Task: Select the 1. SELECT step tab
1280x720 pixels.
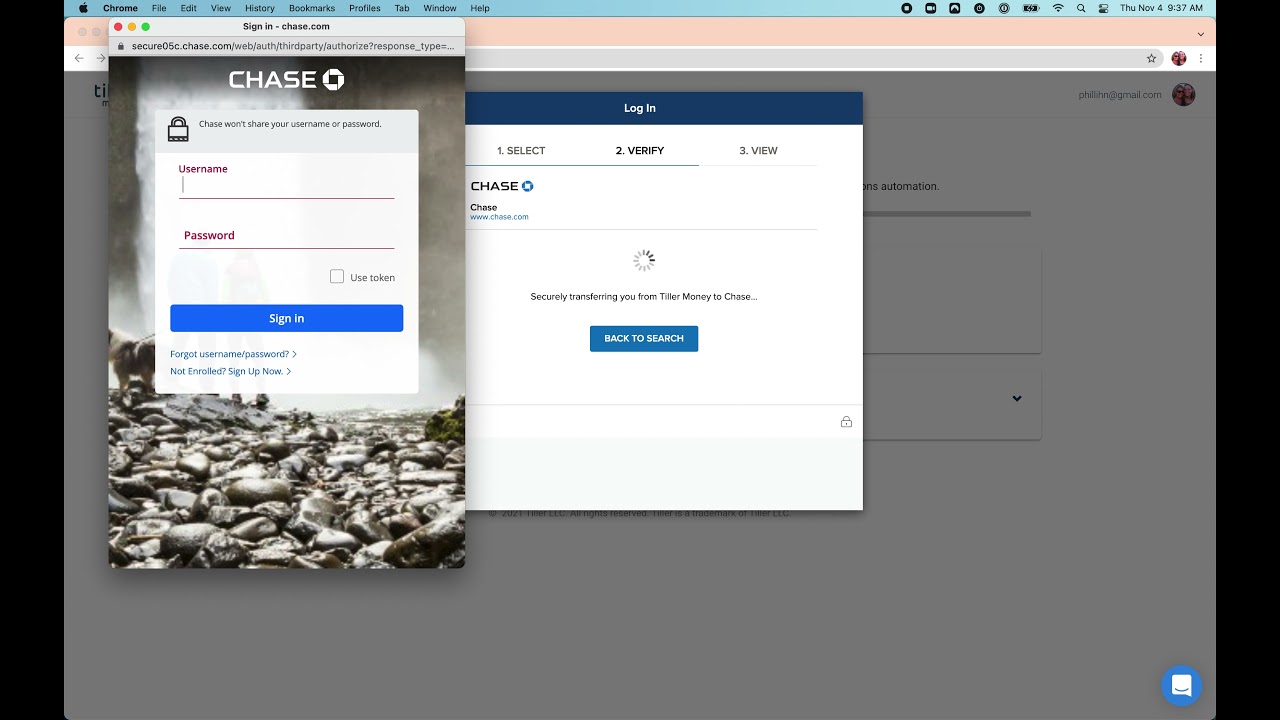Action: click(x=521, y=151)
